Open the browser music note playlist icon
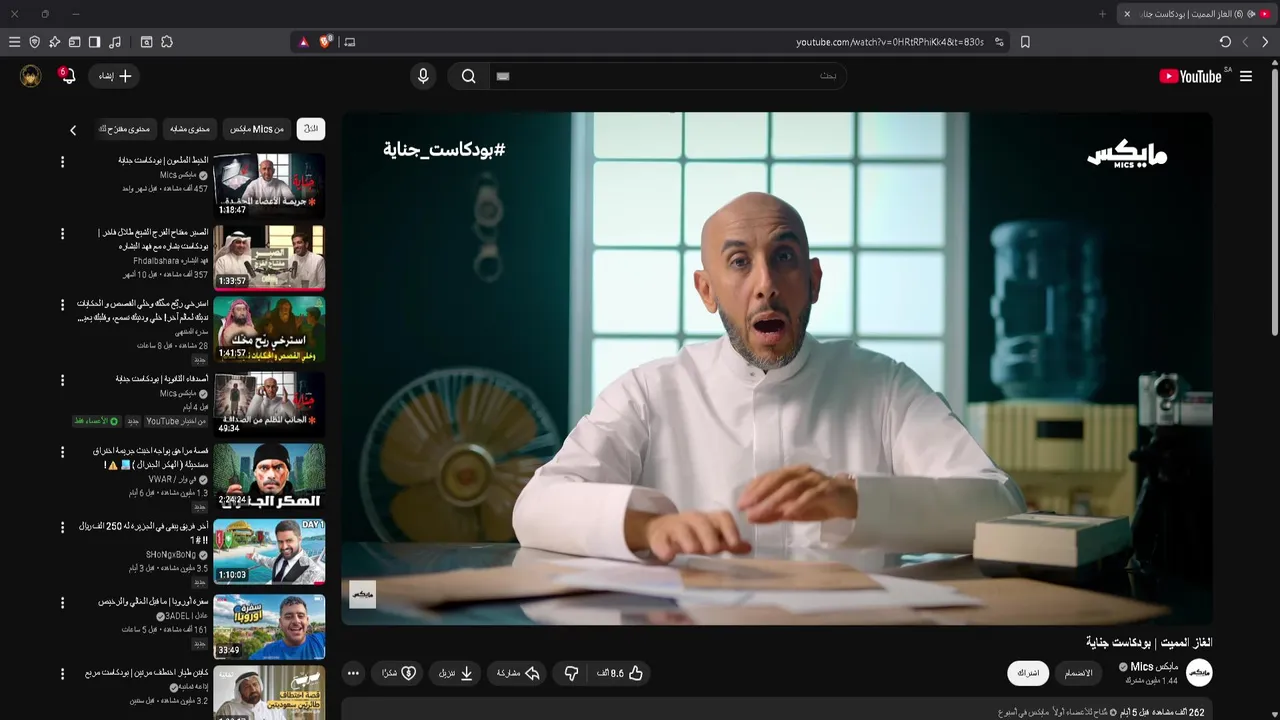Image resolution: width=1280 pixels, height=720 pixels. coord(115,42)
